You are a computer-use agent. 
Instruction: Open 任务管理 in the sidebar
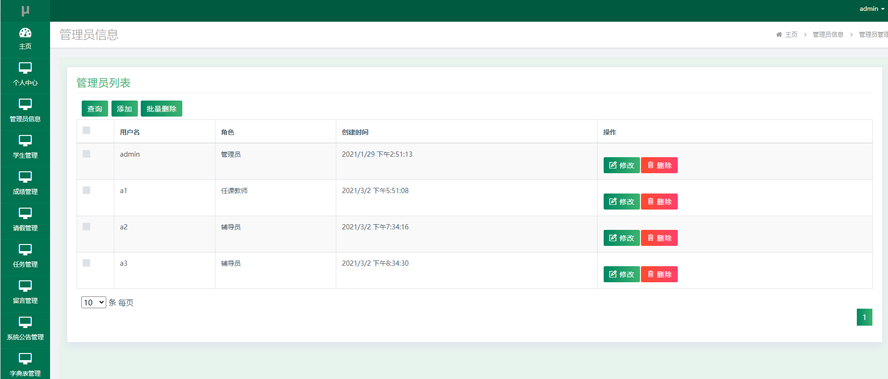click(25, 256)
